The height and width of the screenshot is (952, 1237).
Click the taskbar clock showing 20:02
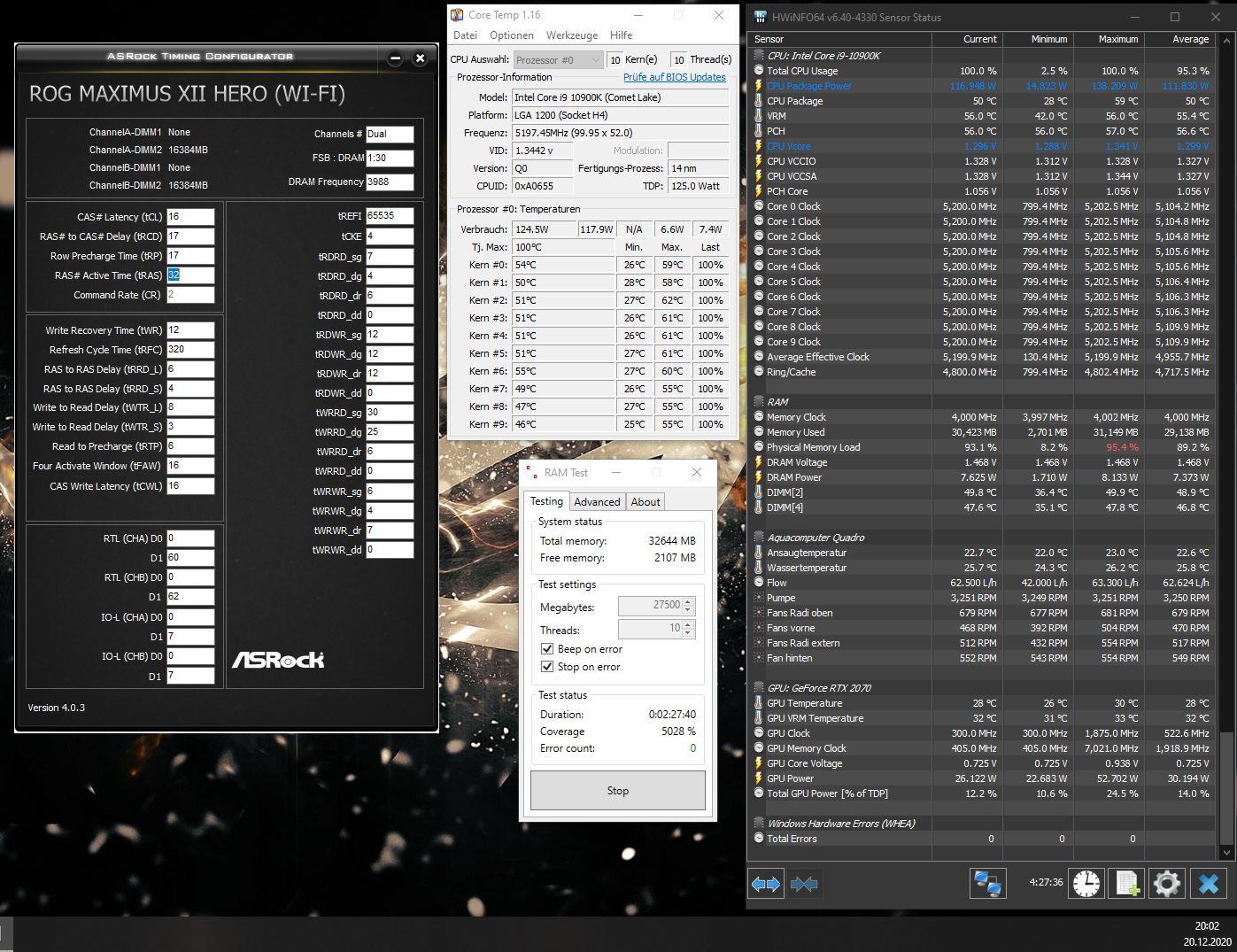1207,925
